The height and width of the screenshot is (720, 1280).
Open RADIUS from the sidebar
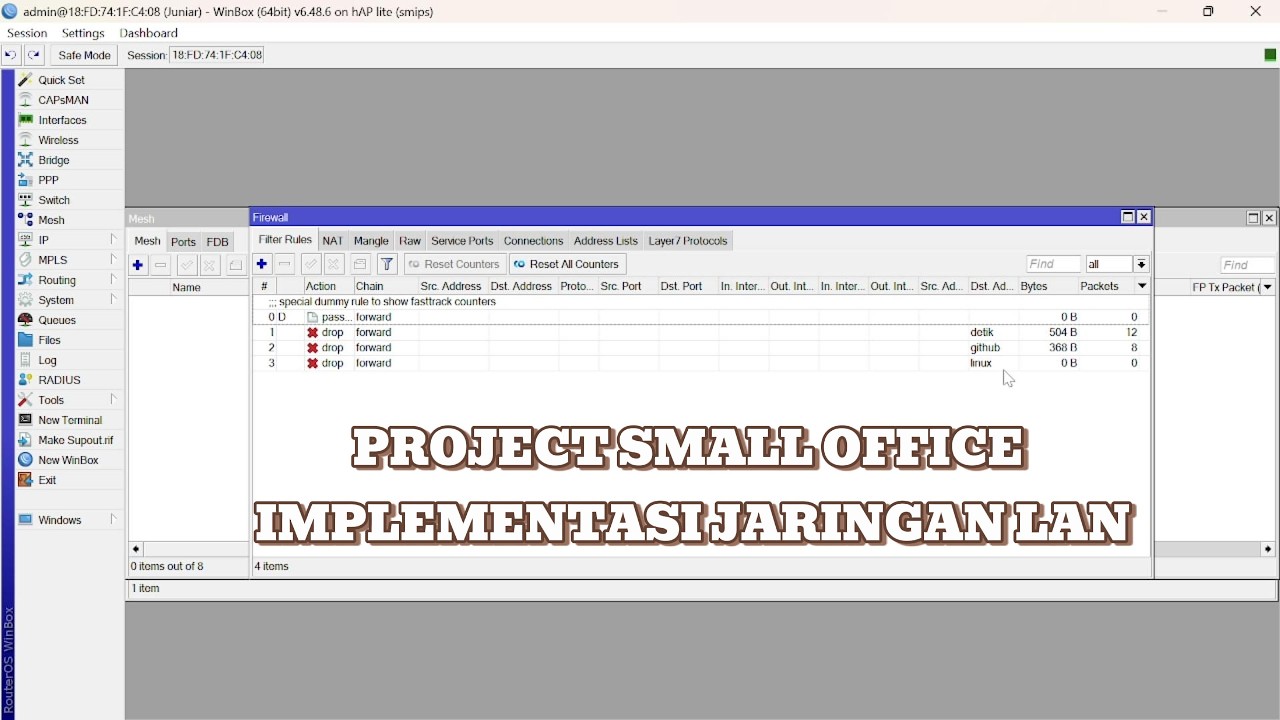(x=59, y=380)
